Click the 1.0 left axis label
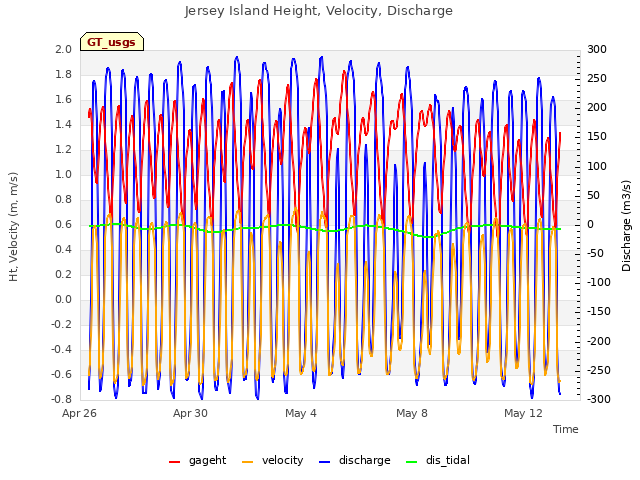 (63, 174)
